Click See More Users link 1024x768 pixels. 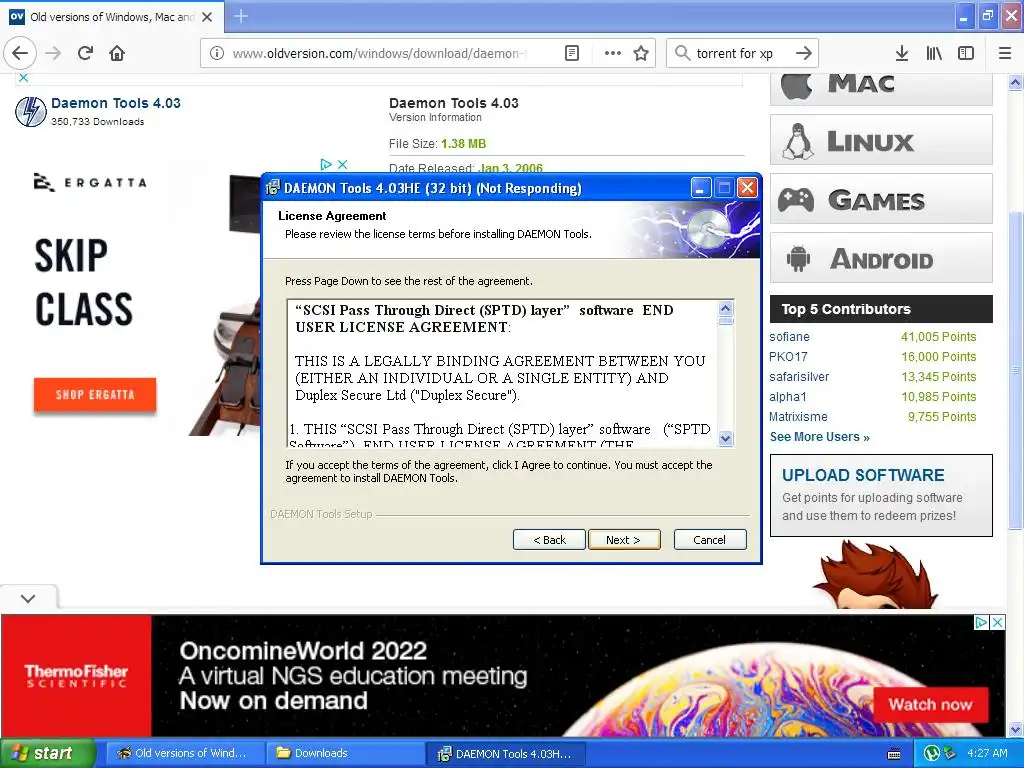pyautogui.click(x=820, y=437)
